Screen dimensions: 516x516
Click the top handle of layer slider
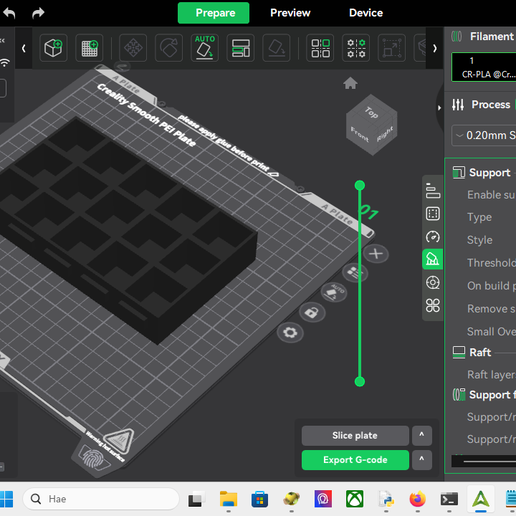pyautogui.click(x=360, y=185)
